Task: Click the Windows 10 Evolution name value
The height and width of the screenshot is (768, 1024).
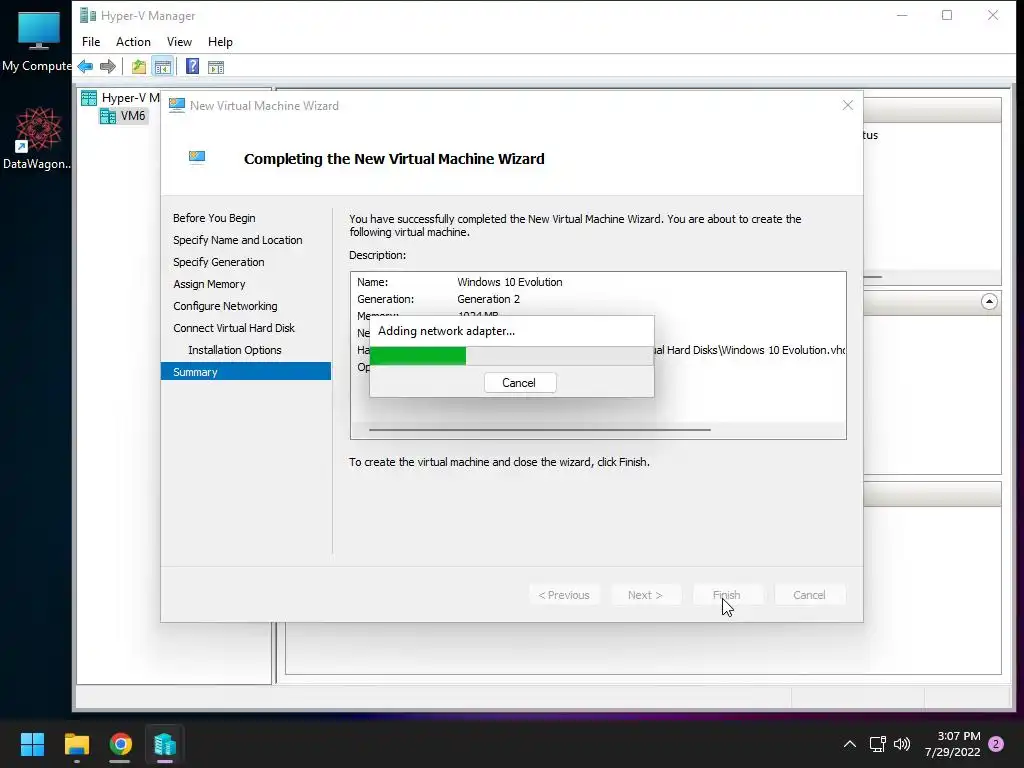Action: [x=509, y=282]
